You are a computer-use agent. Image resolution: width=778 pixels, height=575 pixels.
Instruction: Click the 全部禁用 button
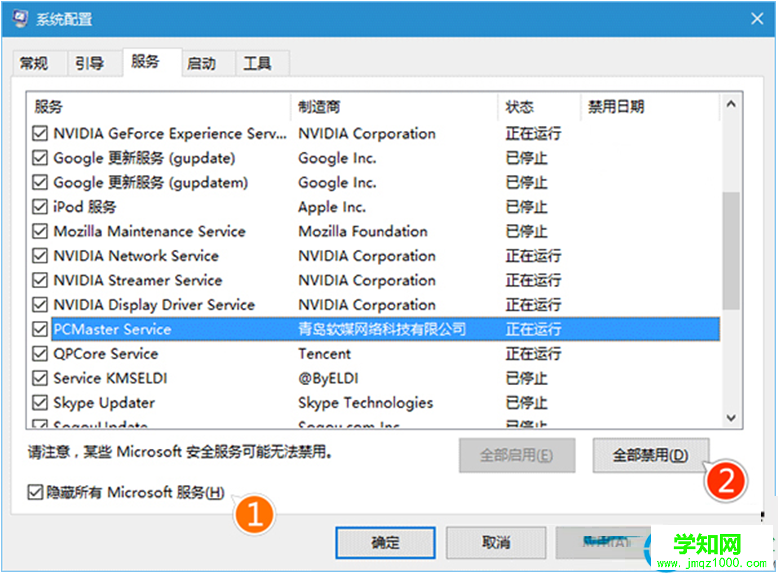(x=650, y=455)
